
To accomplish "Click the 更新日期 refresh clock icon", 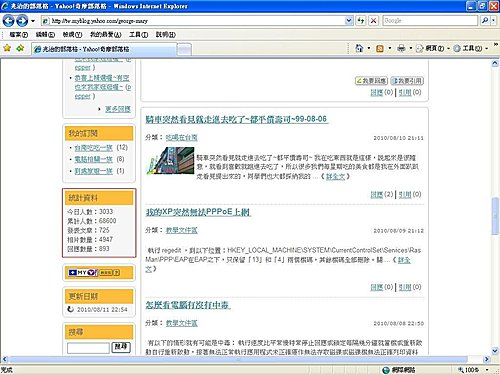I will click(71, 309).
